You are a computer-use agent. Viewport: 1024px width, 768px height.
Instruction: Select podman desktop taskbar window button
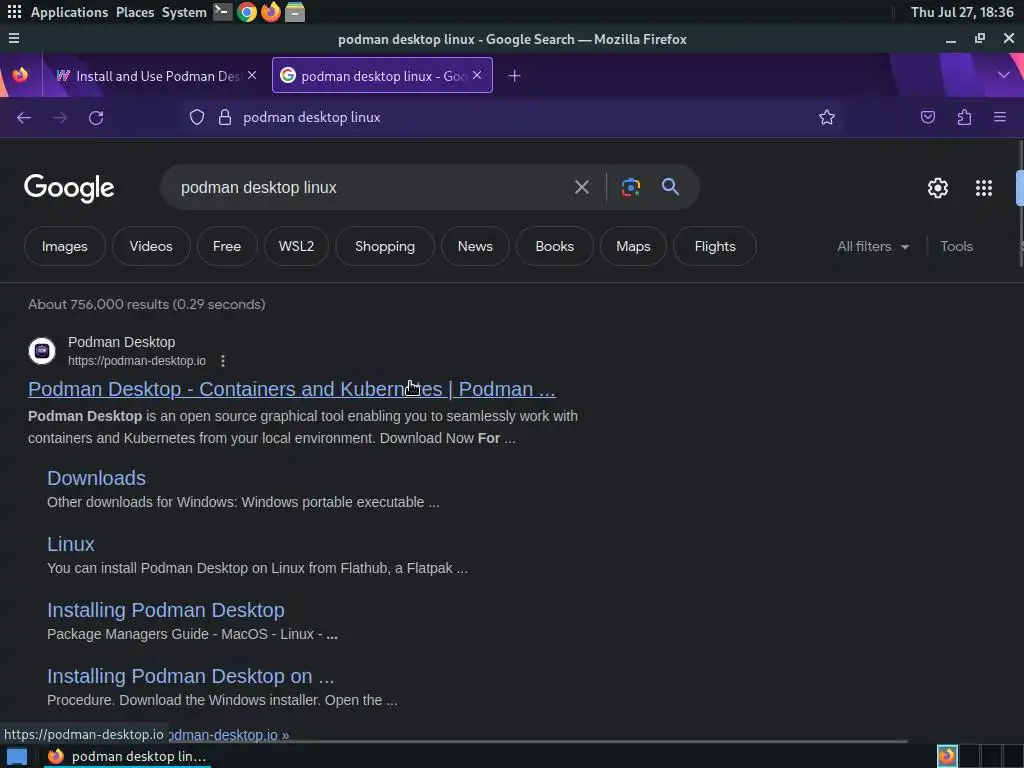click(128, 756)
